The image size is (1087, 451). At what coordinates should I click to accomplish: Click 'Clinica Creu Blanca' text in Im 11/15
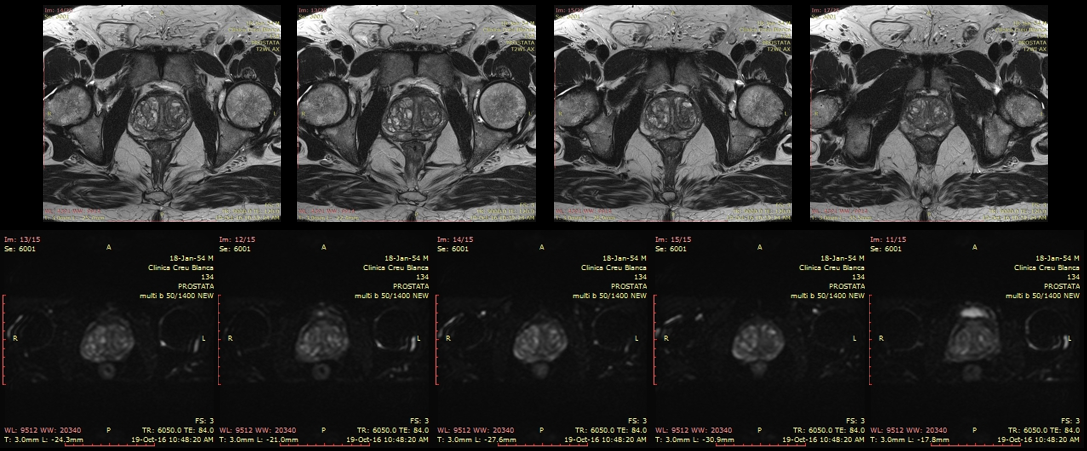point(1050,268)
